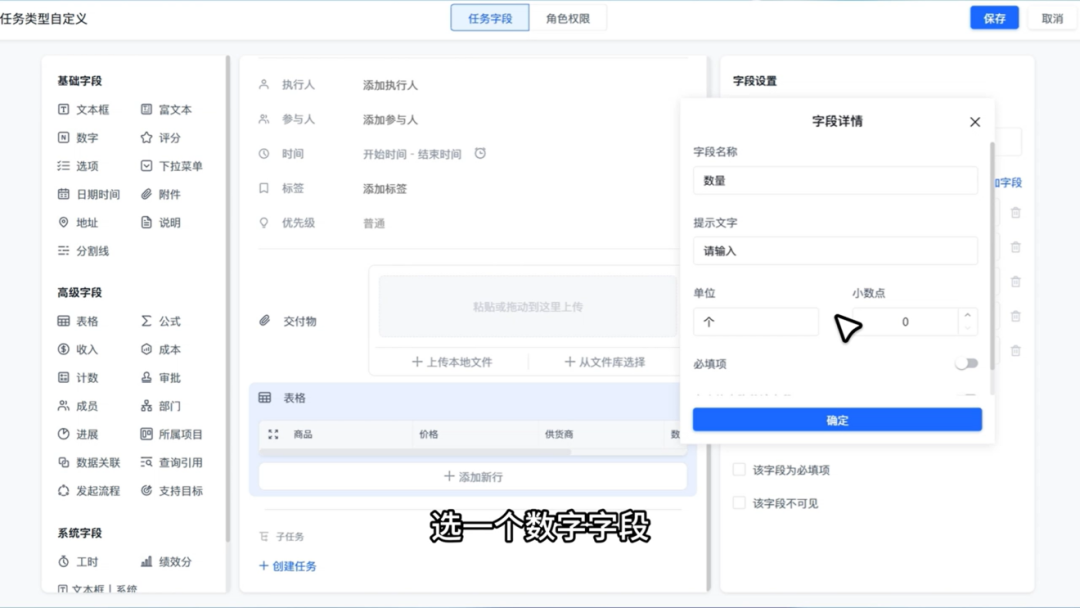
Task: Click the table horizontal scrollbar
Action: coord(415,452)
